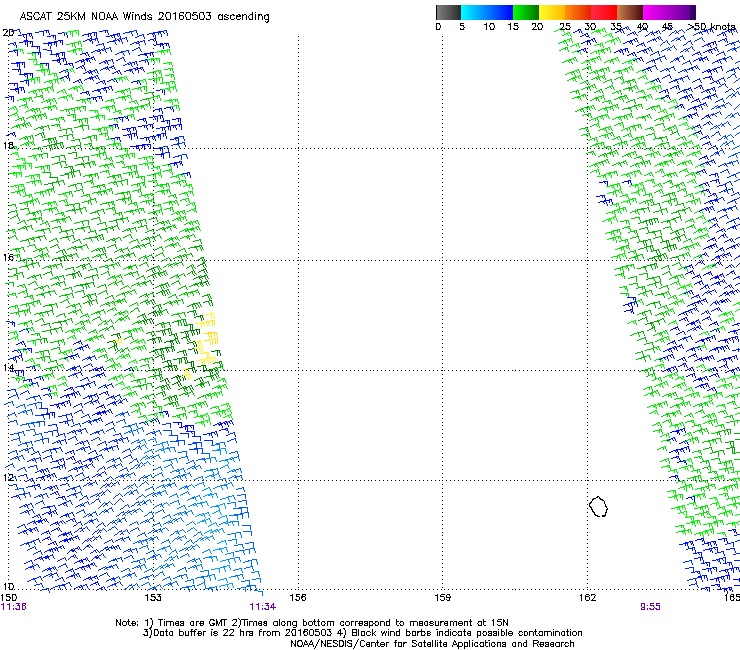Click the title 'ASCAT 25KM NOAA Winds 20160503 ascending'
The height and width of the screenshot is (650, 740).
[144, 17]
